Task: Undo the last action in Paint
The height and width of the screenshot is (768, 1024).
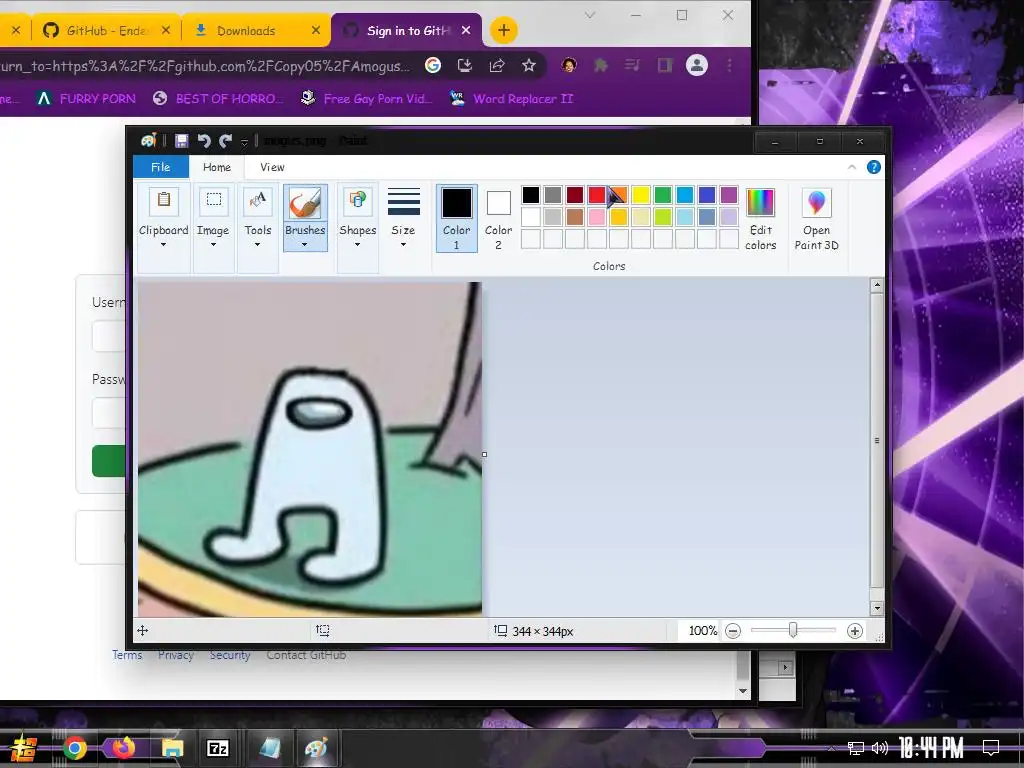Action: tap(204, 140)
